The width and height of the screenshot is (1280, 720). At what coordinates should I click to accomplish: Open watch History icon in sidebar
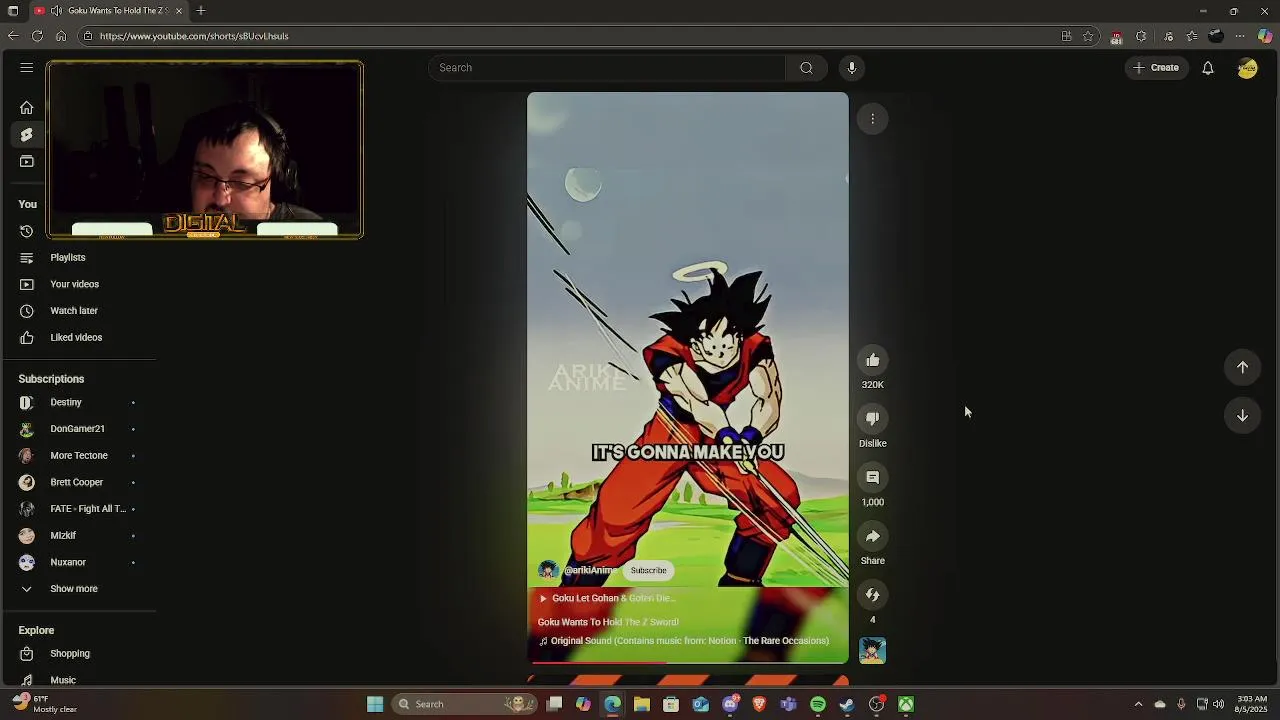pyautogui.click(x=27, y=231)
